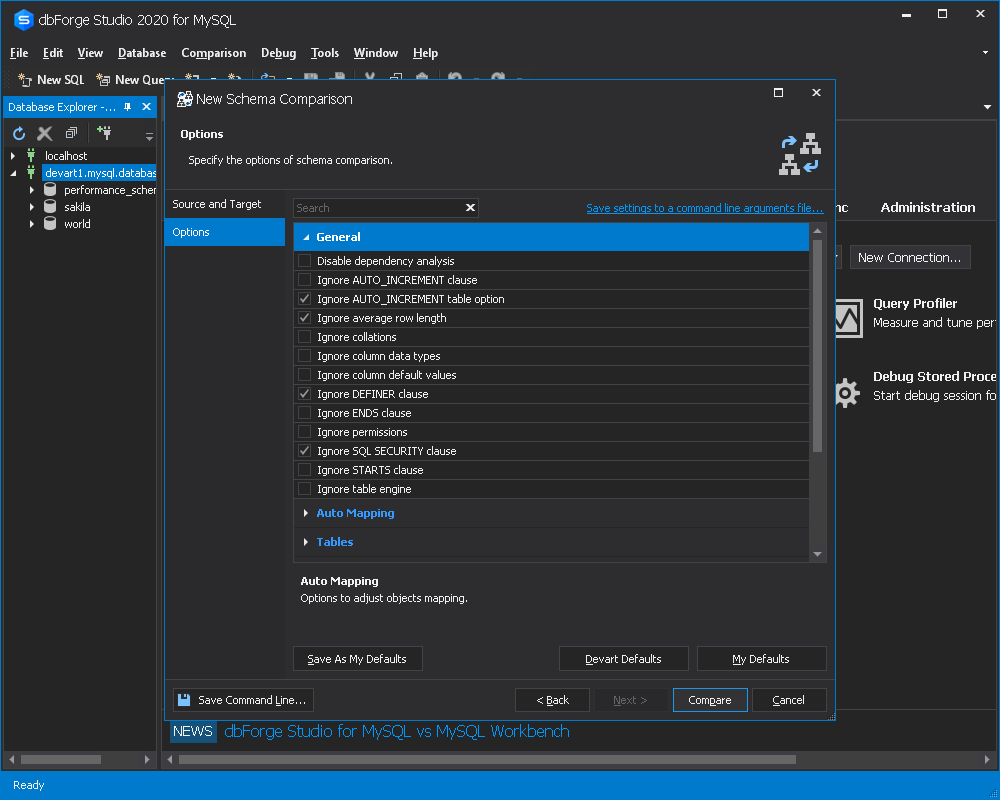Click the new connection plug icon in Database Explorer

click(x=104, y=133)
